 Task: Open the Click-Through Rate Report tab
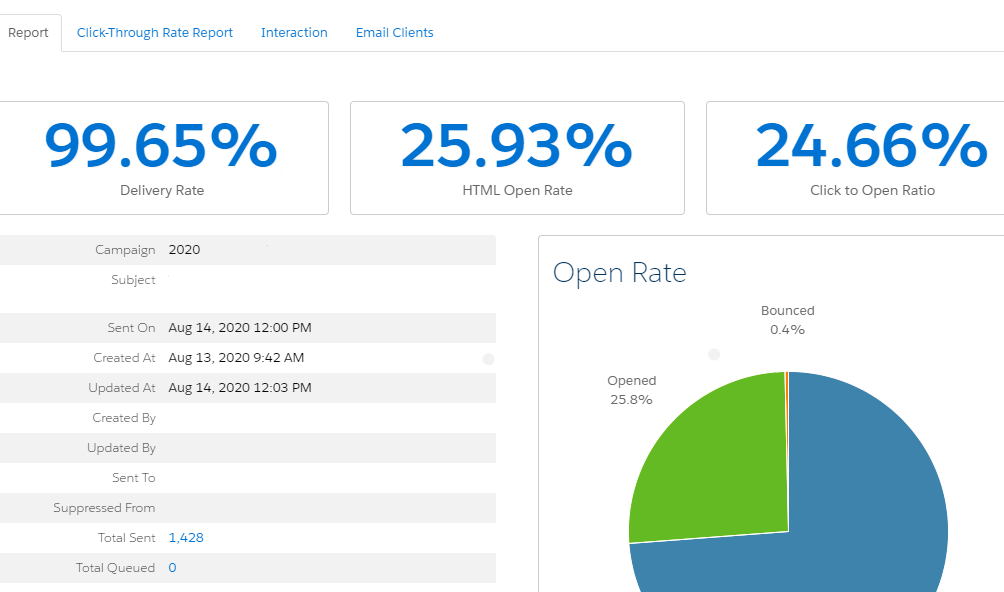tap(155, 33)
